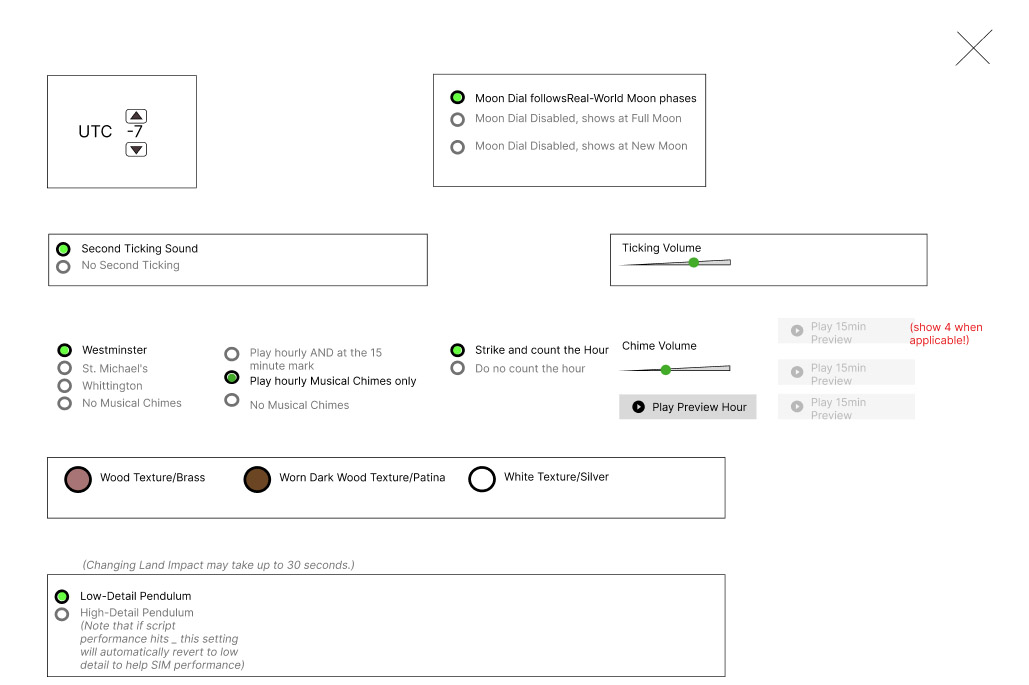This screenshot has height=685, width=1029.
Task: Click the Ticking Volume slider handle
Action: tap(694, 263)
